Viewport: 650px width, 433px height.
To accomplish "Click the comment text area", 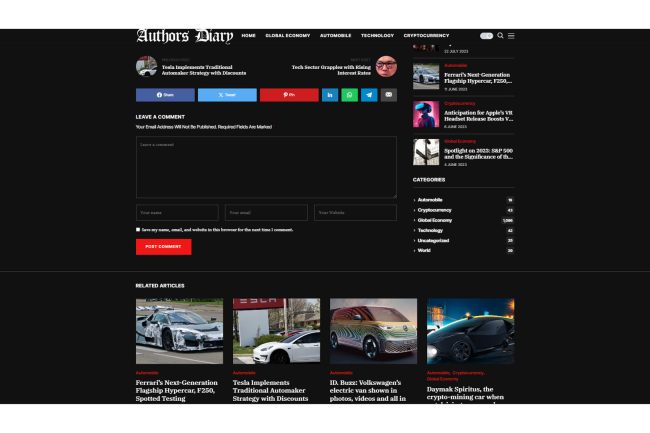I will coord(266,167).
